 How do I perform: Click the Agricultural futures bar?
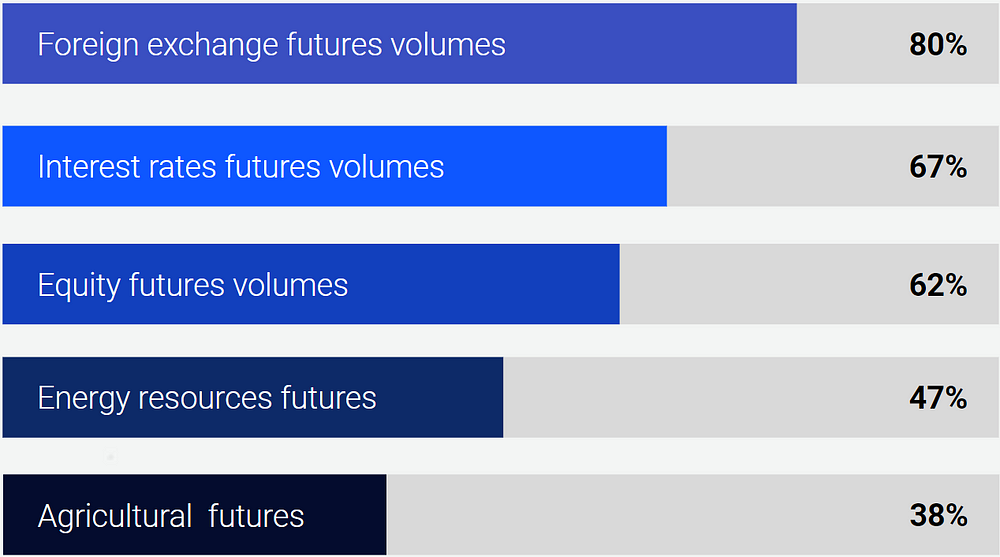click(x=195, y=514)
